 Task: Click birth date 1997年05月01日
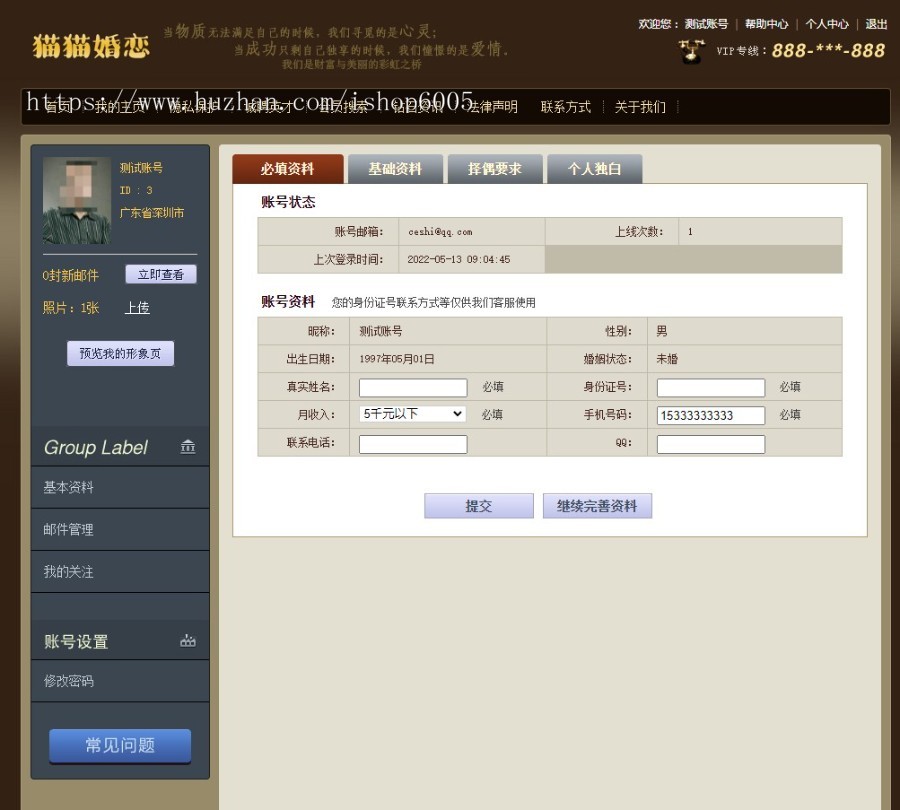(397, 359)
